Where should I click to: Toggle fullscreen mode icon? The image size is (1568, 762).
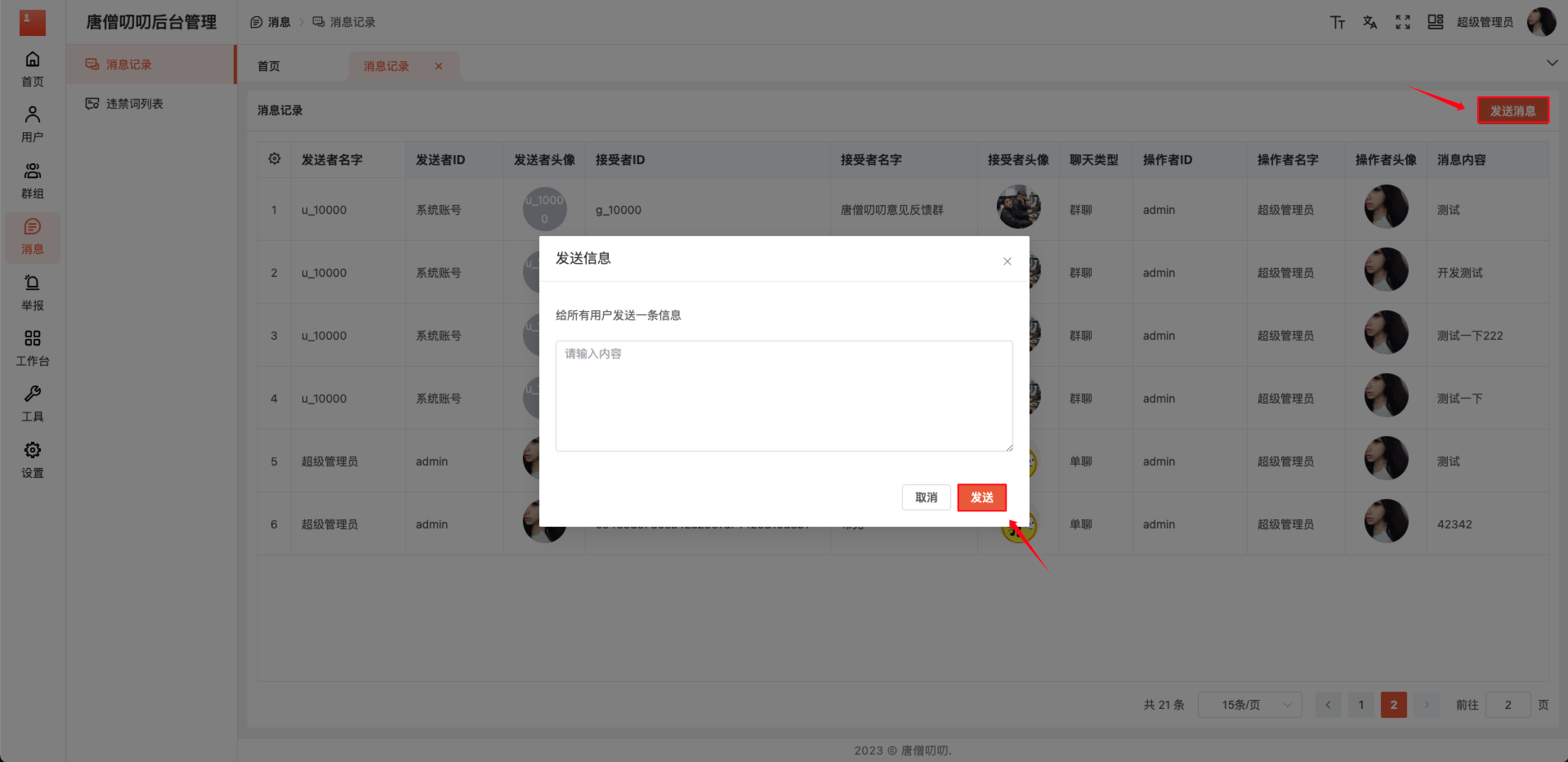click(1402, 22)
